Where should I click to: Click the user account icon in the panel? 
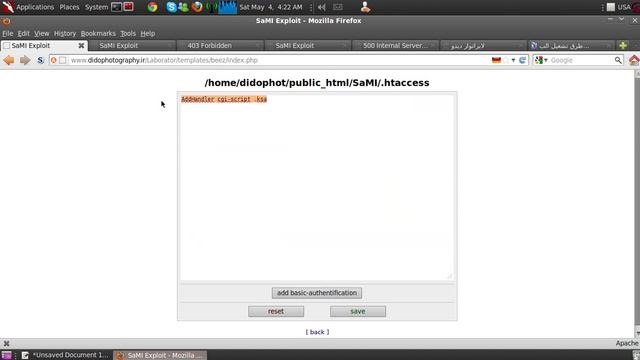(x=365, y=7)
